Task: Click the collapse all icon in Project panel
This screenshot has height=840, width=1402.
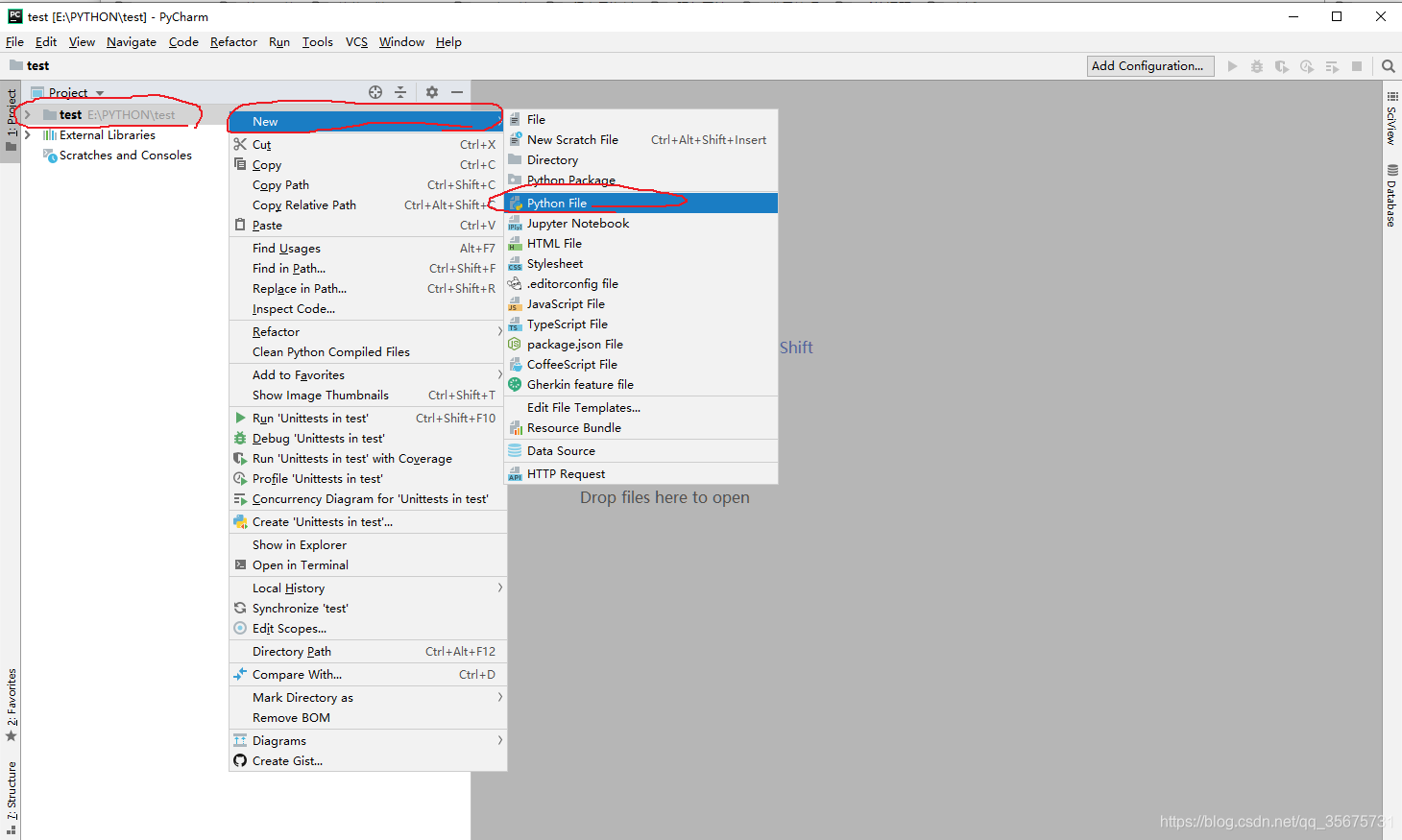Action: point(400,92)
